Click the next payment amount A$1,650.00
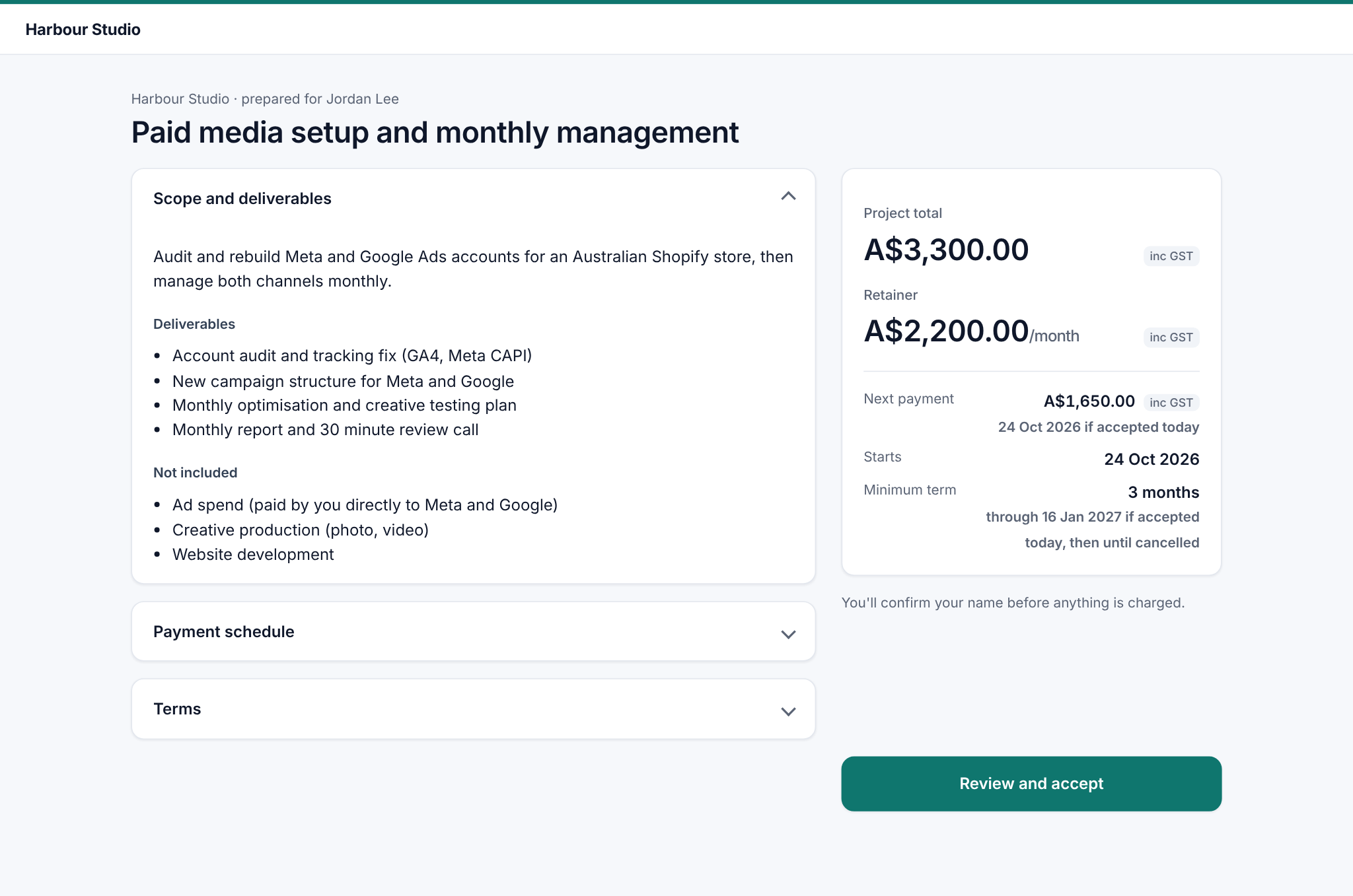Image resolution: width=1353 pixels, height=896 pixels. 1089,401
